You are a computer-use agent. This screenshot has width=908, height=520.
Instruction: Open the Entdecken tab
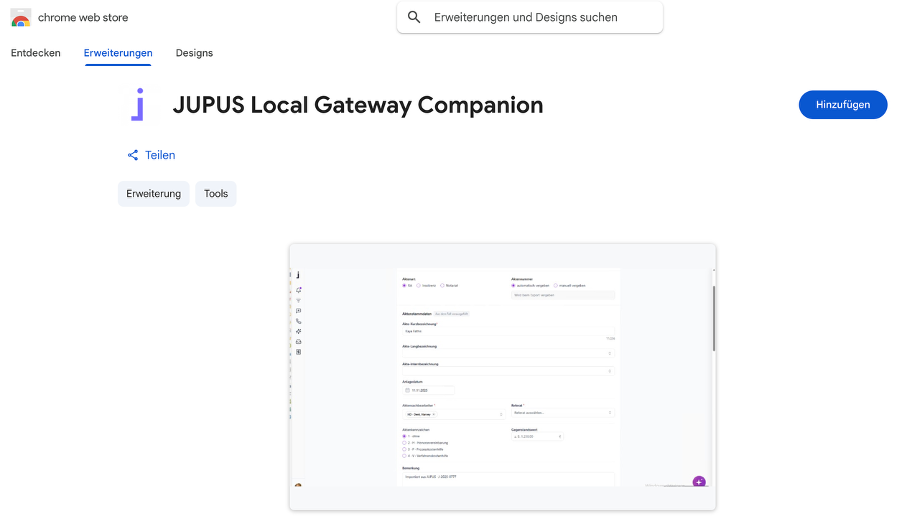pyautogui.click(x=36, y=53)
